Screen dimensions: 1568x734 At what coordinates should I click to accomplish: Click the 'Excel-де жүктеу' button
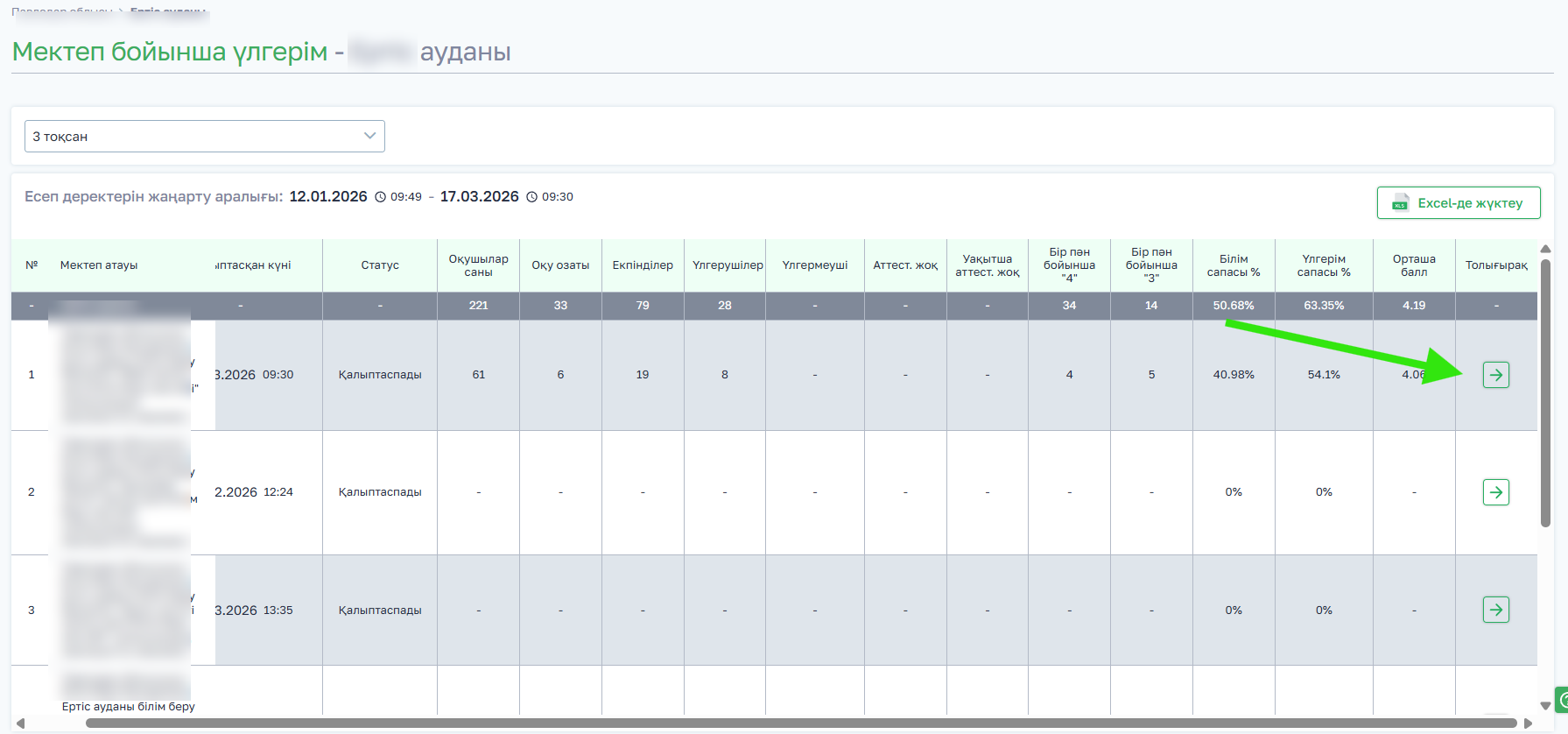click(1458, 203)
